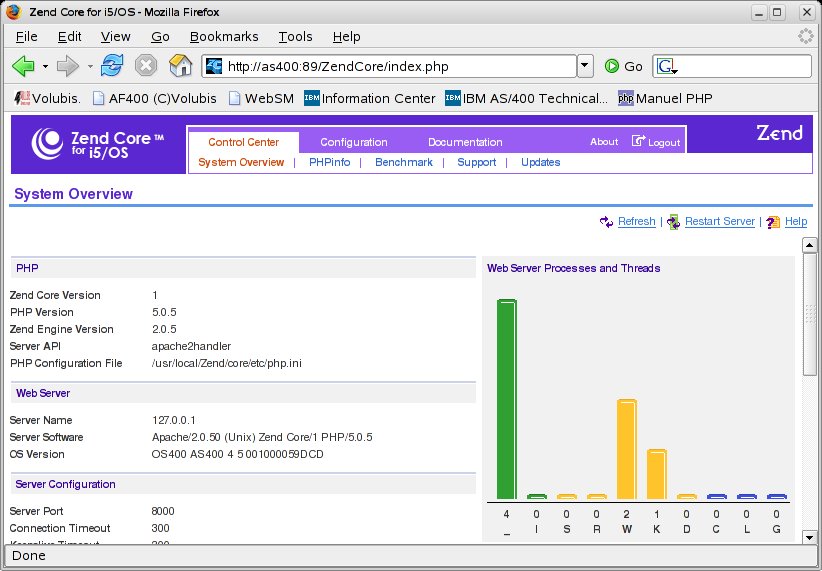
Task: Open the Bookmarks menu
Action: [x=224, y=37]
